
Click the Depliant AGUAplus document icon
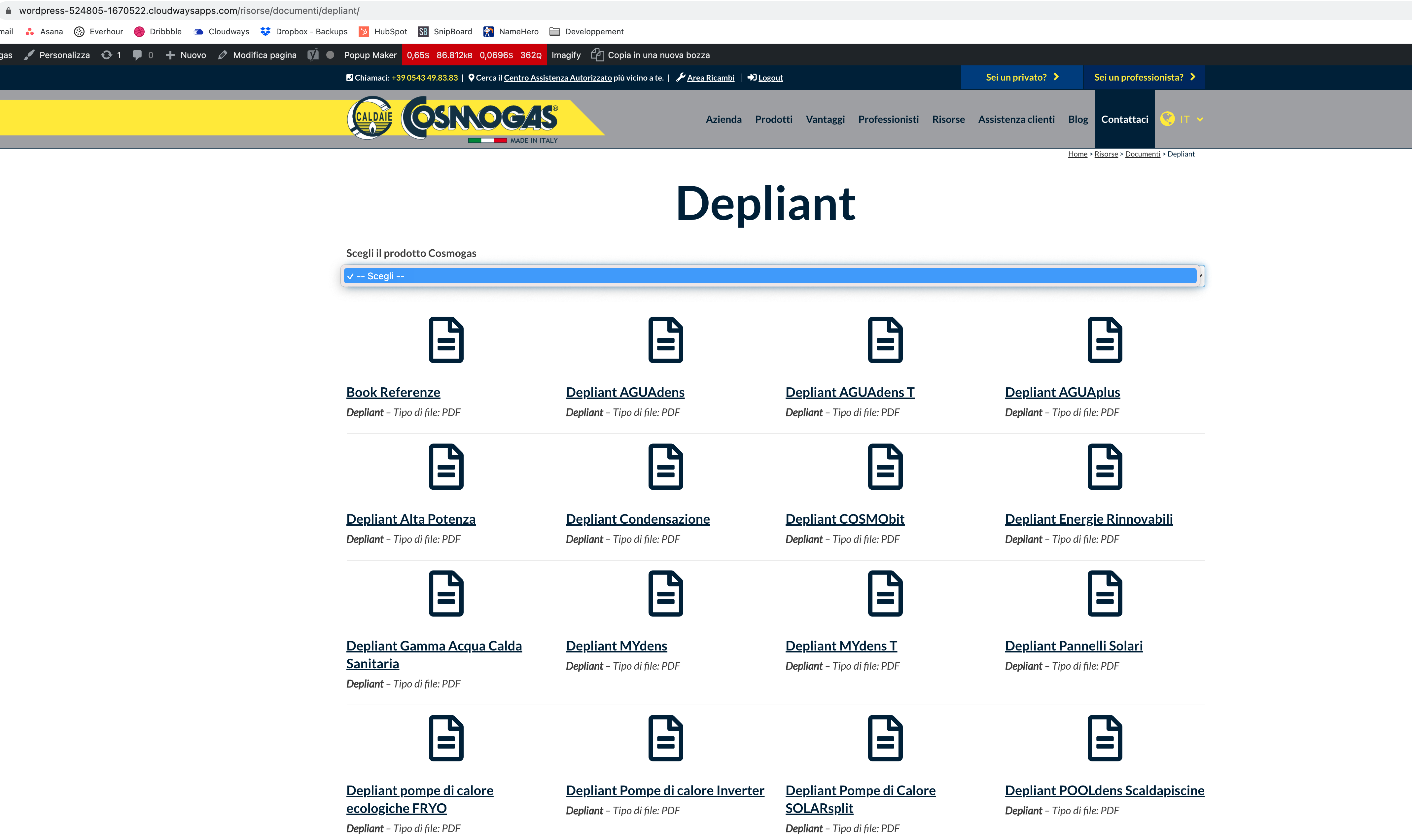click(x=1105, y=340)
